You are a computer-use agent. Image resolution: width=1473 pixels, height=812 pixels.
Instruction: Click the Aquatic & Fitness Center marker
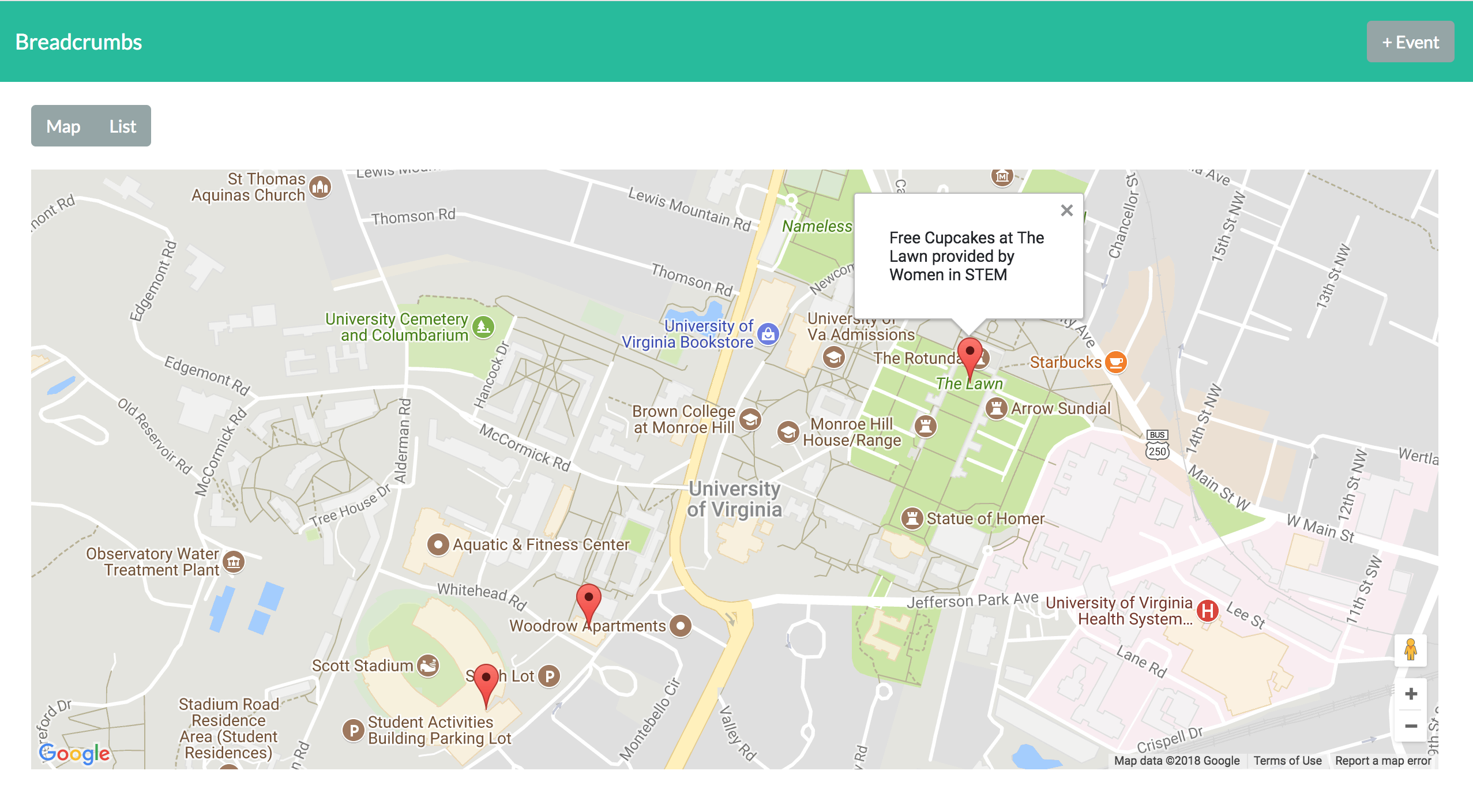[x=438, y=544]
